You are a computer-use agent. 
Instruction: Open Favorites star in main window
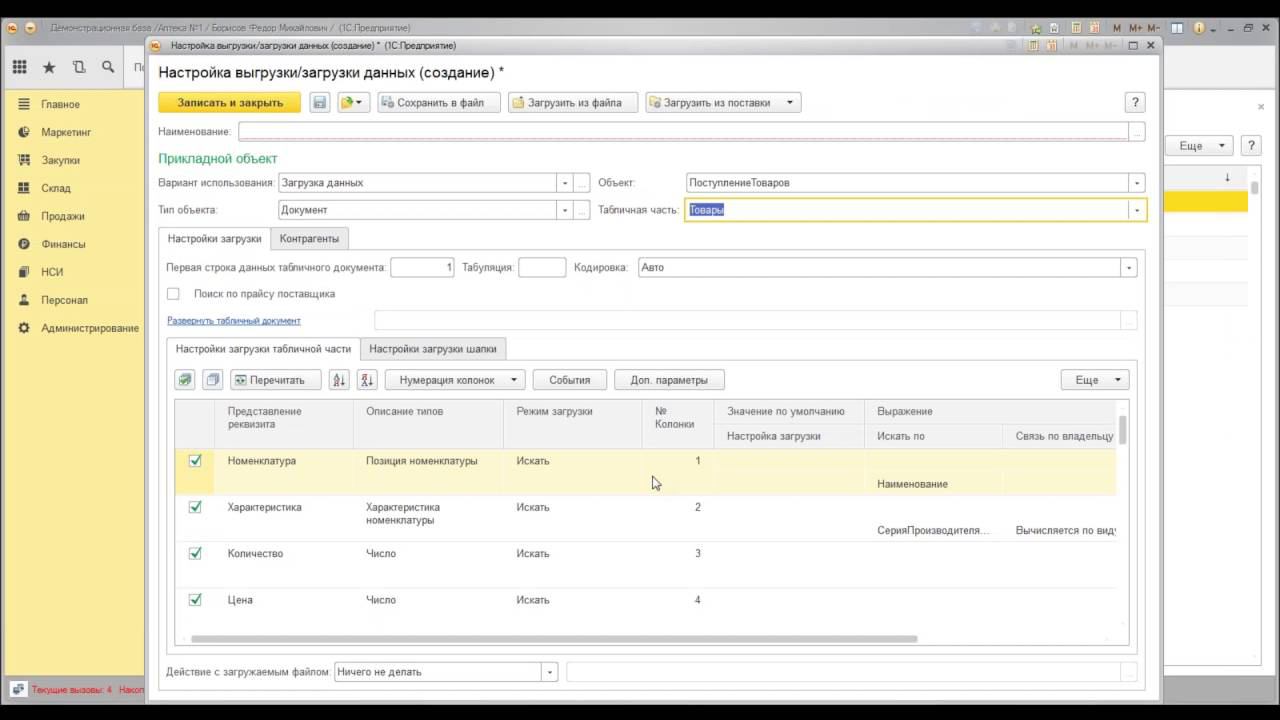tap(49, 67)
